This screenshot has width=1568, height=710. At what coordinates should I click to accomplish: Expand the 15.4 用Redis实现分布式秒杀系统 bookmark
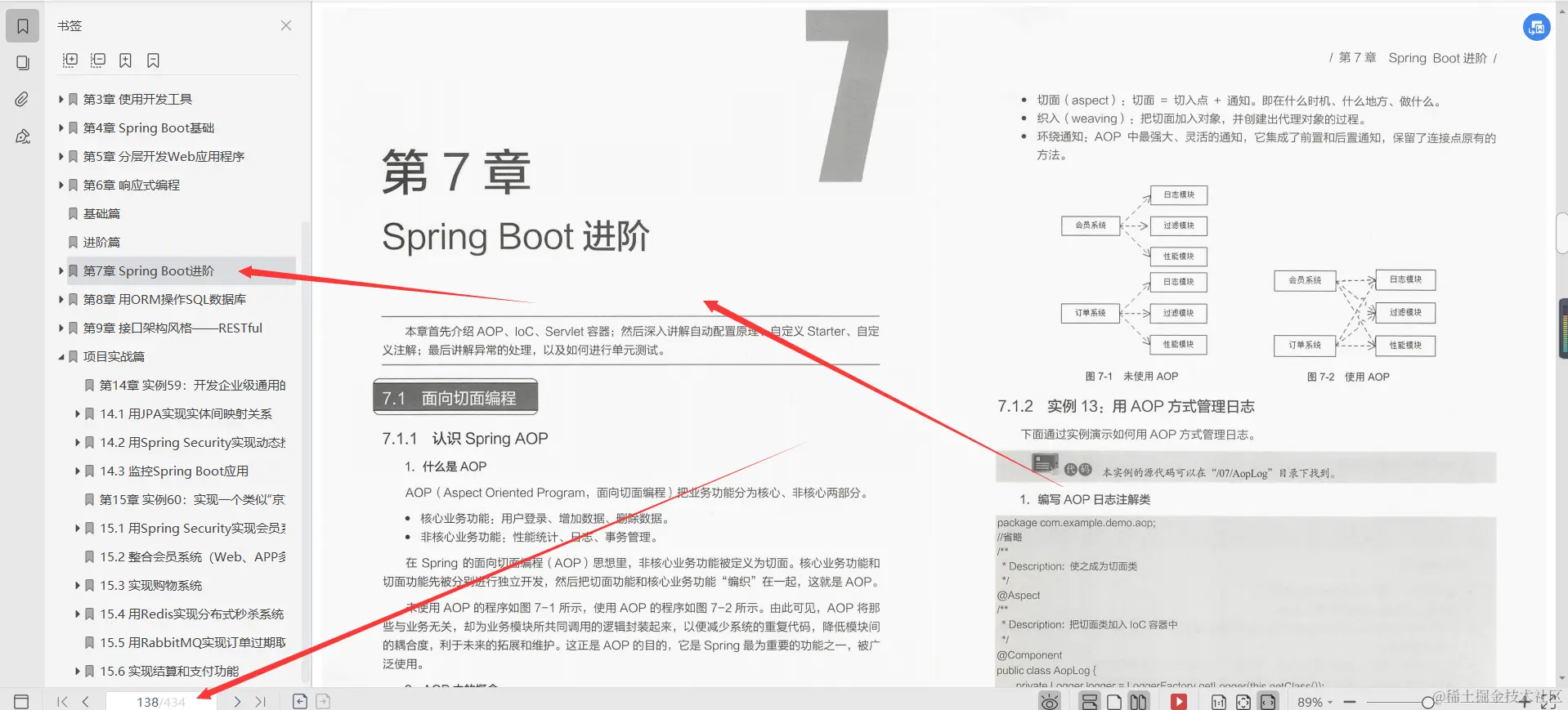[x=78, y=614]
